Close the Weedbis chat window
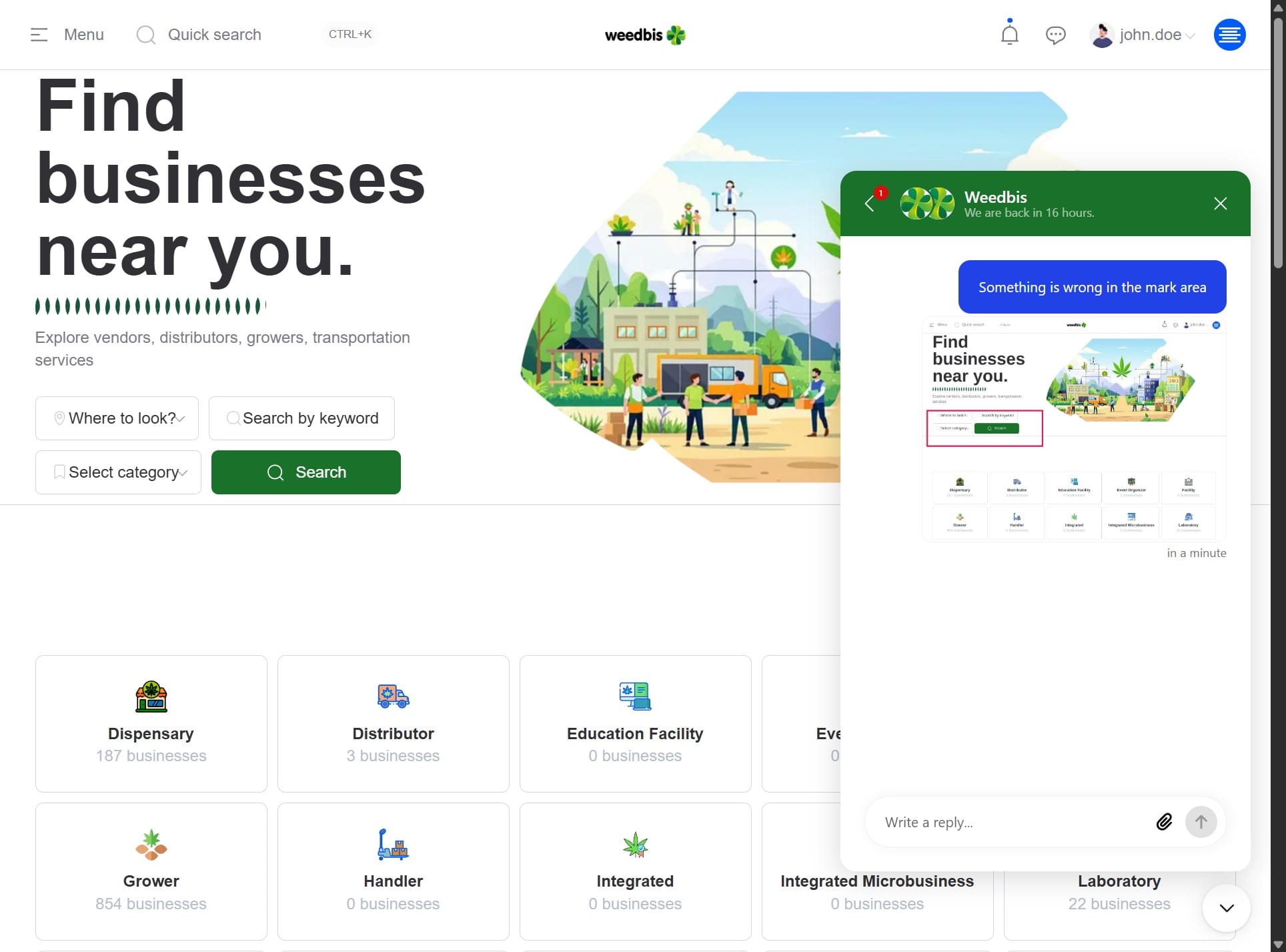The height and width of the screenshot is (952, 1286). (x=1220, y=203)
